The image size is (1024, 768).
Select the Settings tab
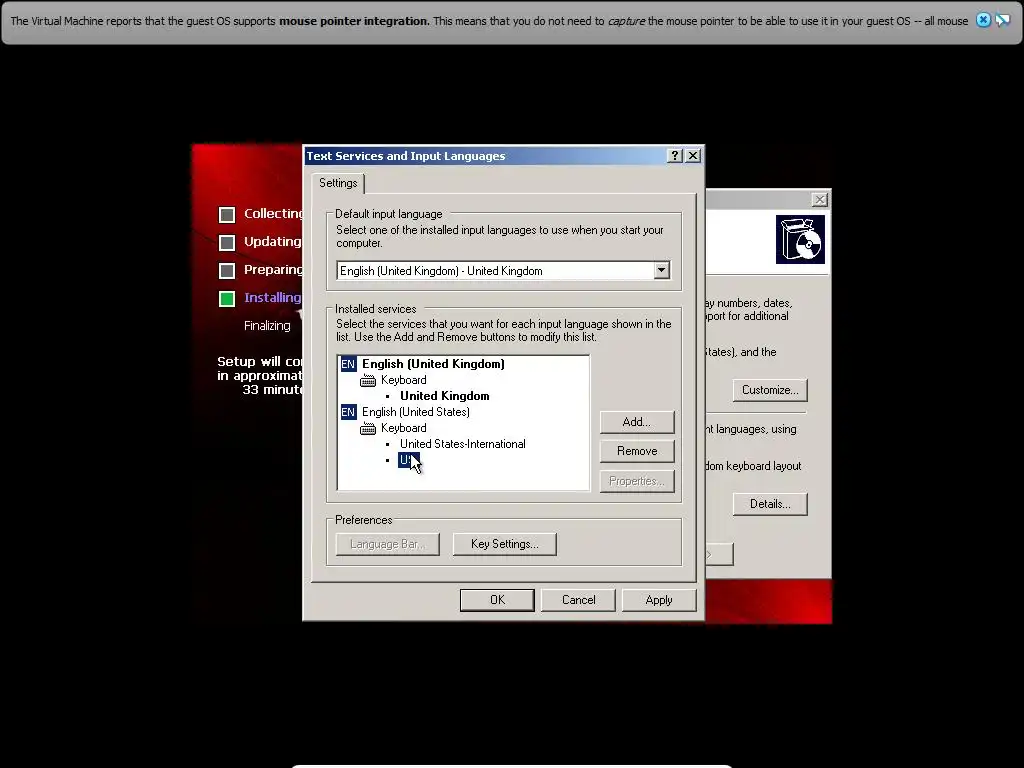tap(338, 183)
